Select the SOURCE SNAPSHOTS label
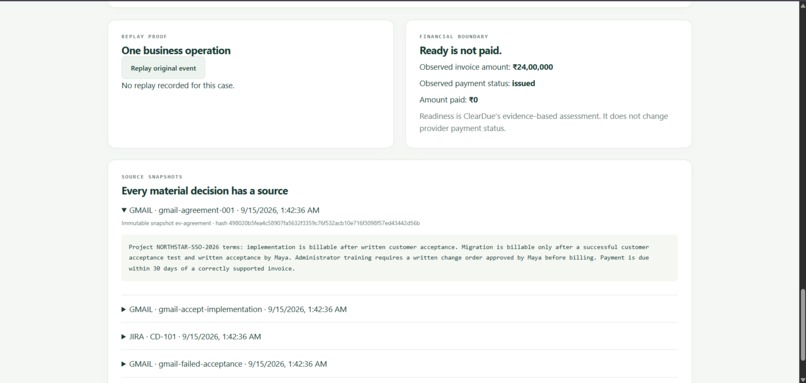 (x=152, y=177)
